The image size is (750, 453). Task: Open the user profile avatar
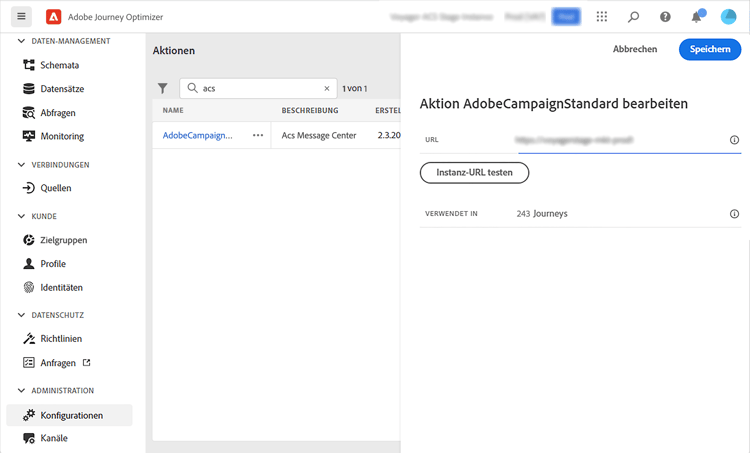coord(728,17)
